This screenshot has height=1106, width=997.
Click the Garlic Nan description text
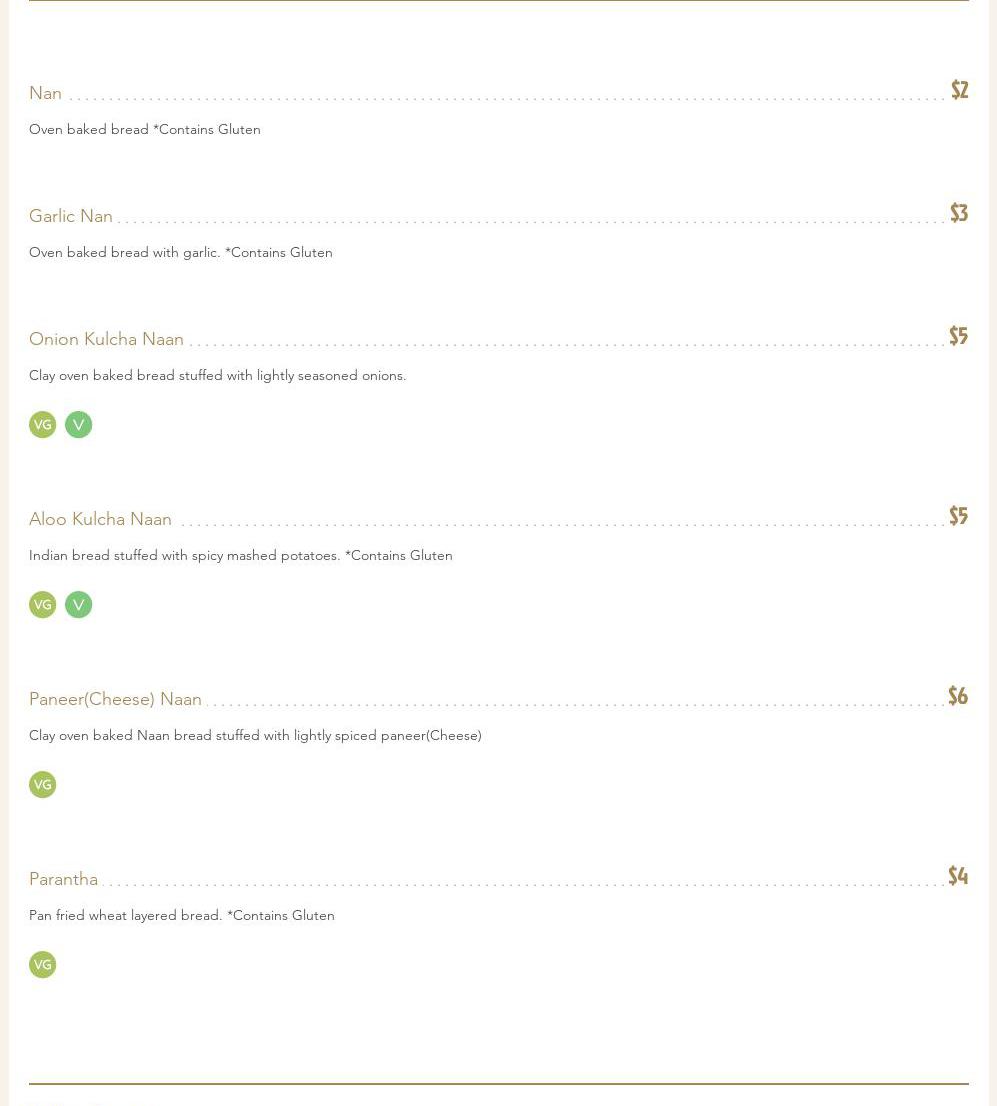click(x=181, y=252)
